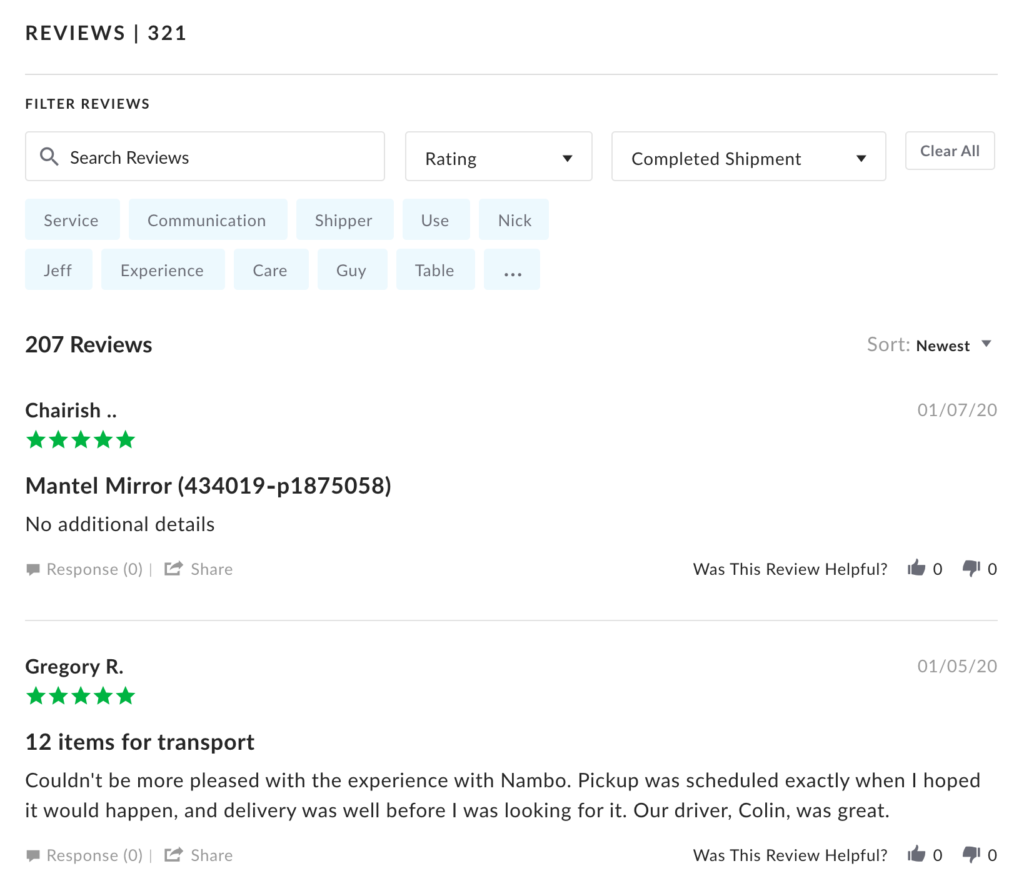Expand the Completed Shipment dropdown
This screenshot has width=1024, height=891.
tap(748, 158)
